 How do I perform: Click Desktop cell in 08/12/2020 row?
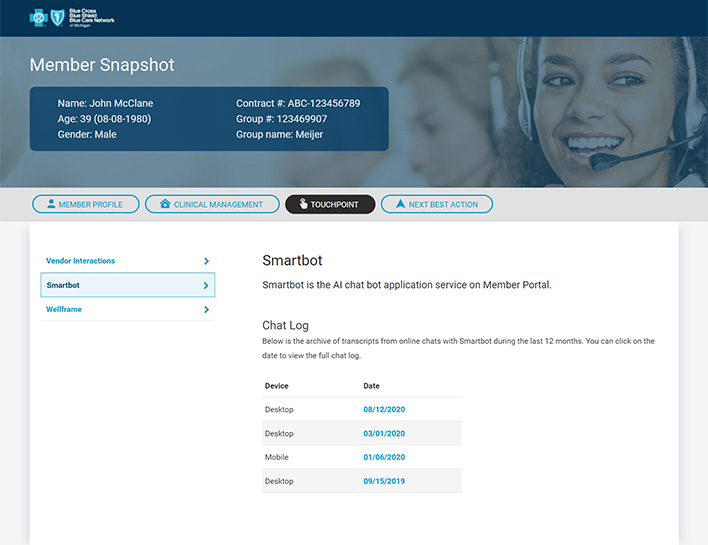click(x=279, y=410)
